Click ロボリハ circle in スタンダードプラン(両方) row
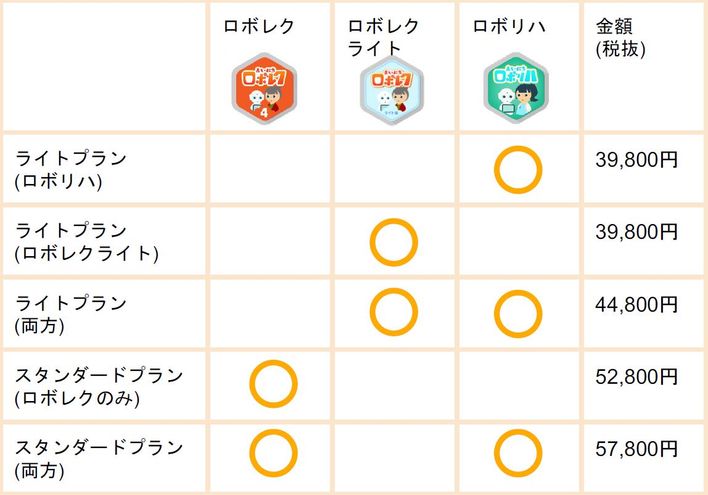This screenshot has width=708, height=495. pos(518,453)
